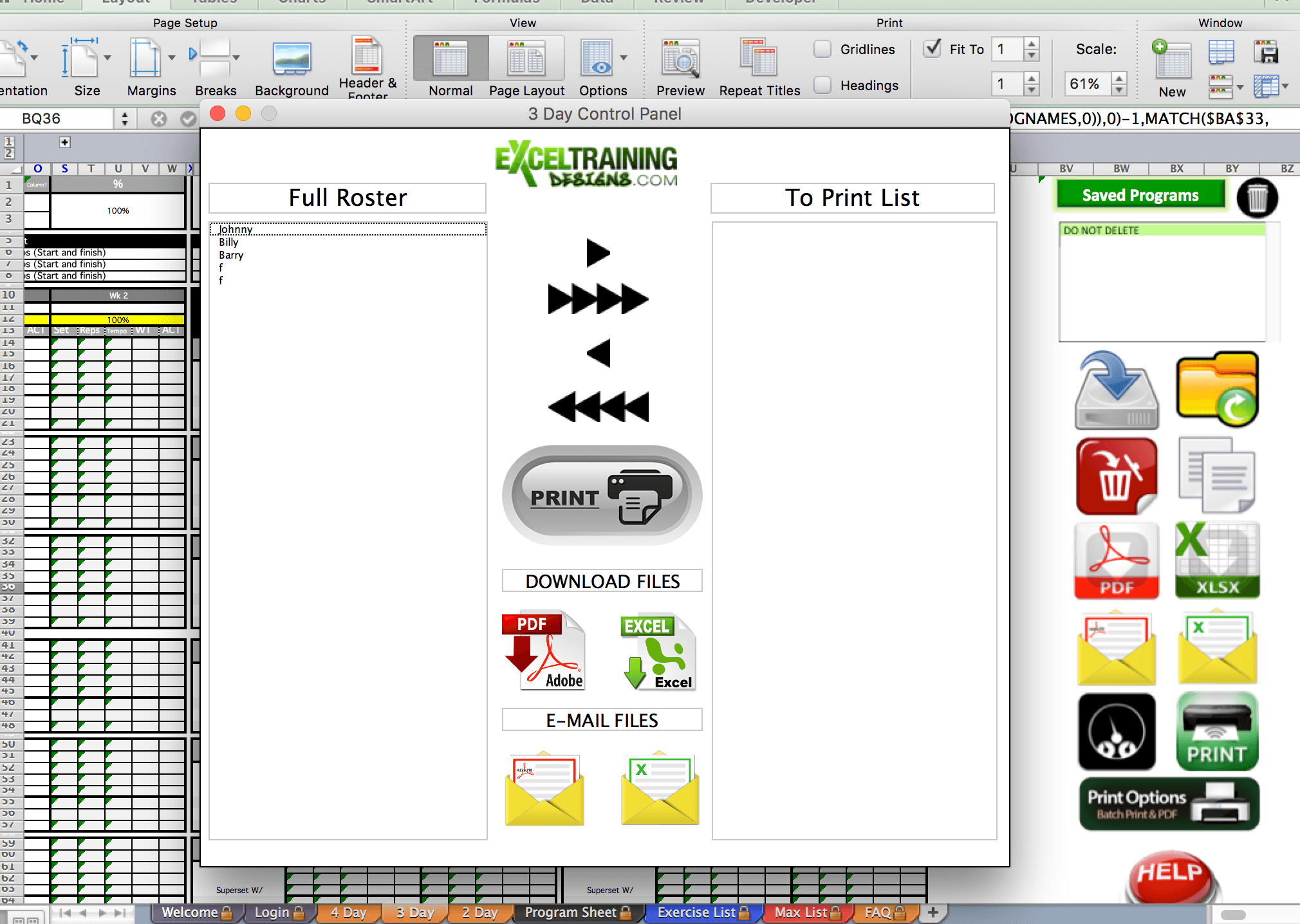The height and width of the screenshot is (924, 1300).
Task: Click Repeat Titles in the Print group
Action: 759,68
